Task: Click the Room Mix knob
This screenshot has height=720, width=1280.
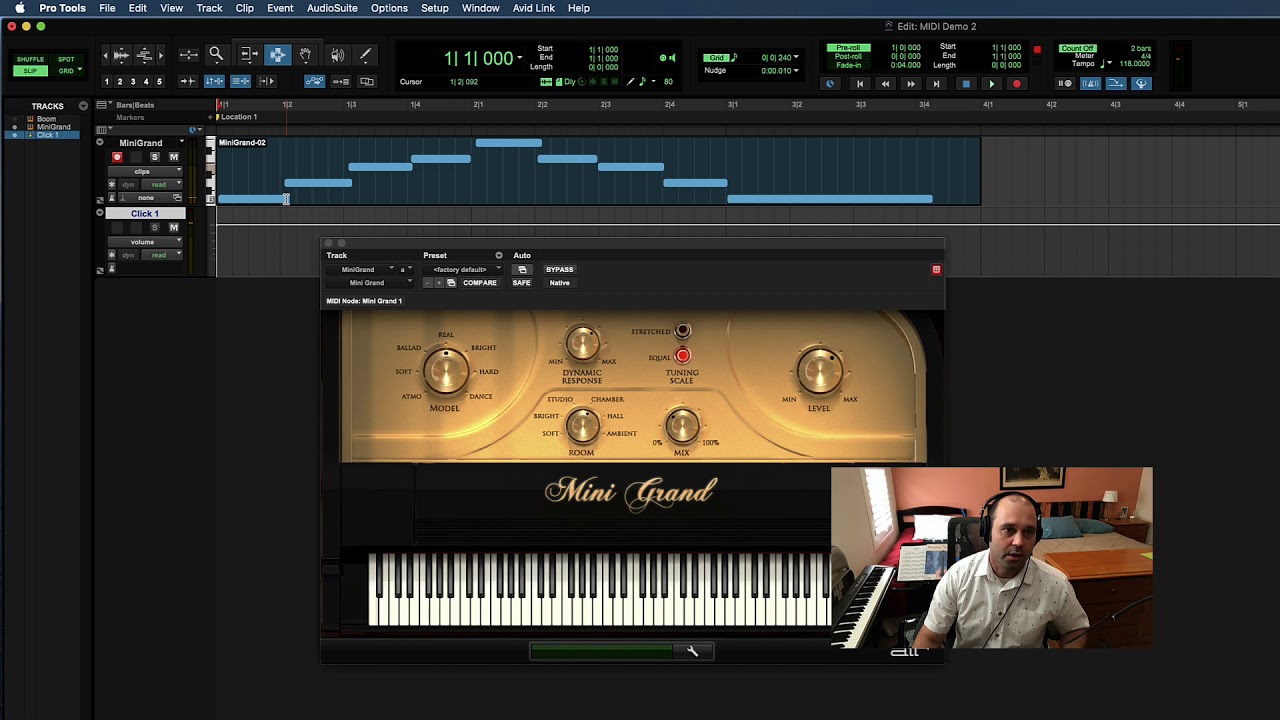Action: (682, 427)
